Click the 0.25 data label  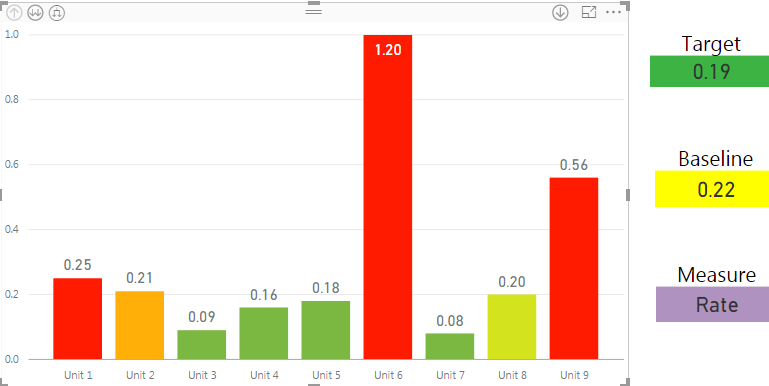[x=77, y=265]
